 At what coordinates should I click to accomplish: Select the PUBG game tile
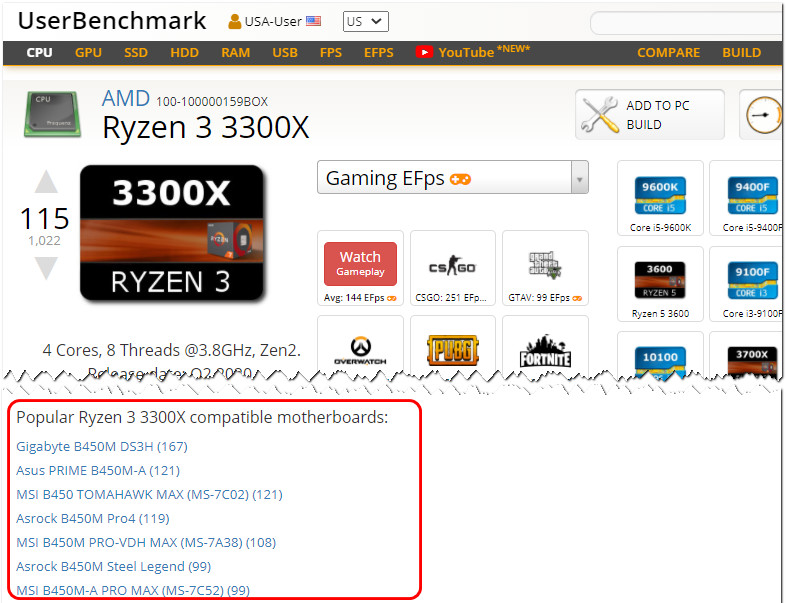(x=453, y=346)
